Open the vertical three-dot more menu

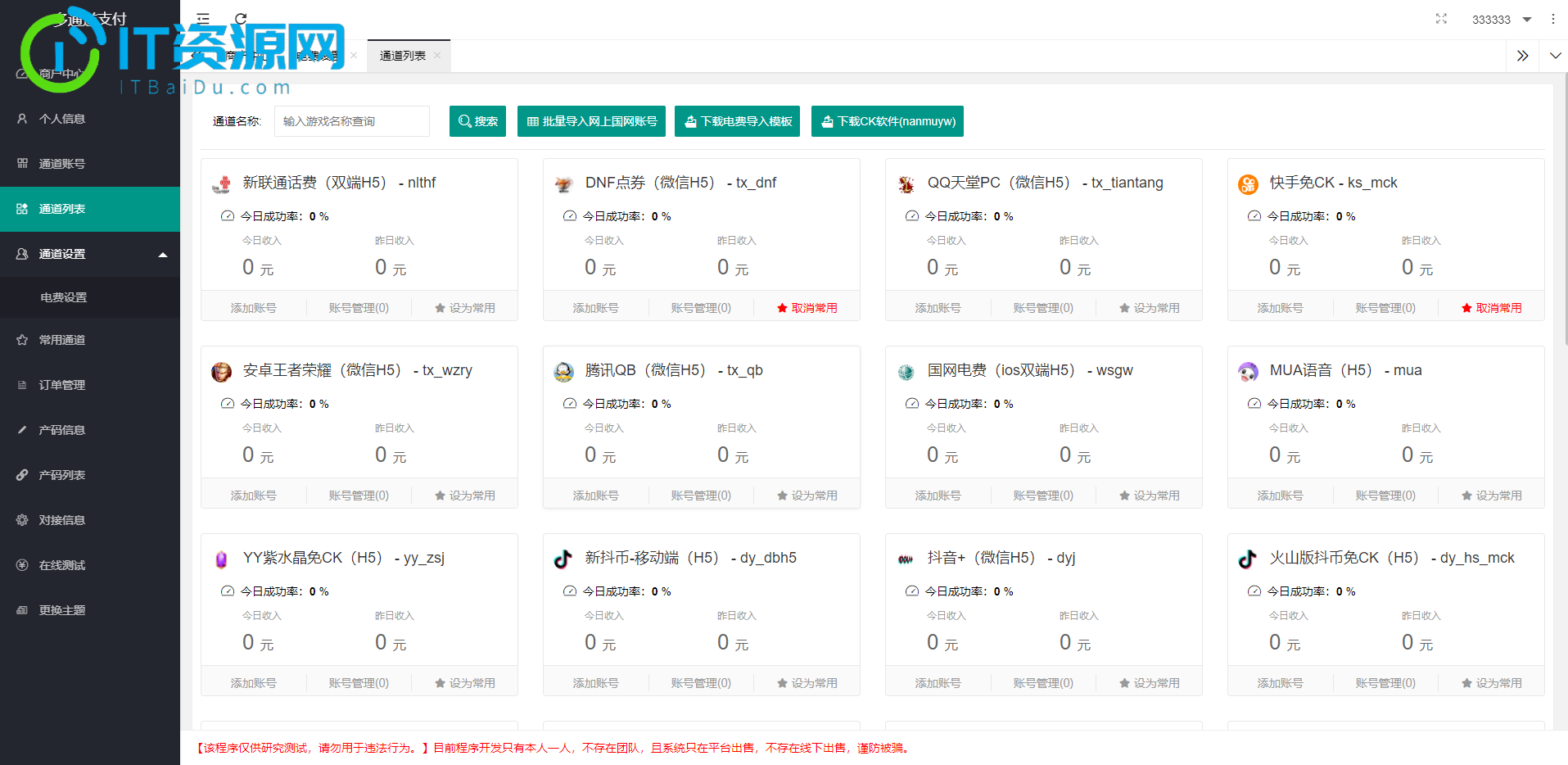coord(1552,19)
